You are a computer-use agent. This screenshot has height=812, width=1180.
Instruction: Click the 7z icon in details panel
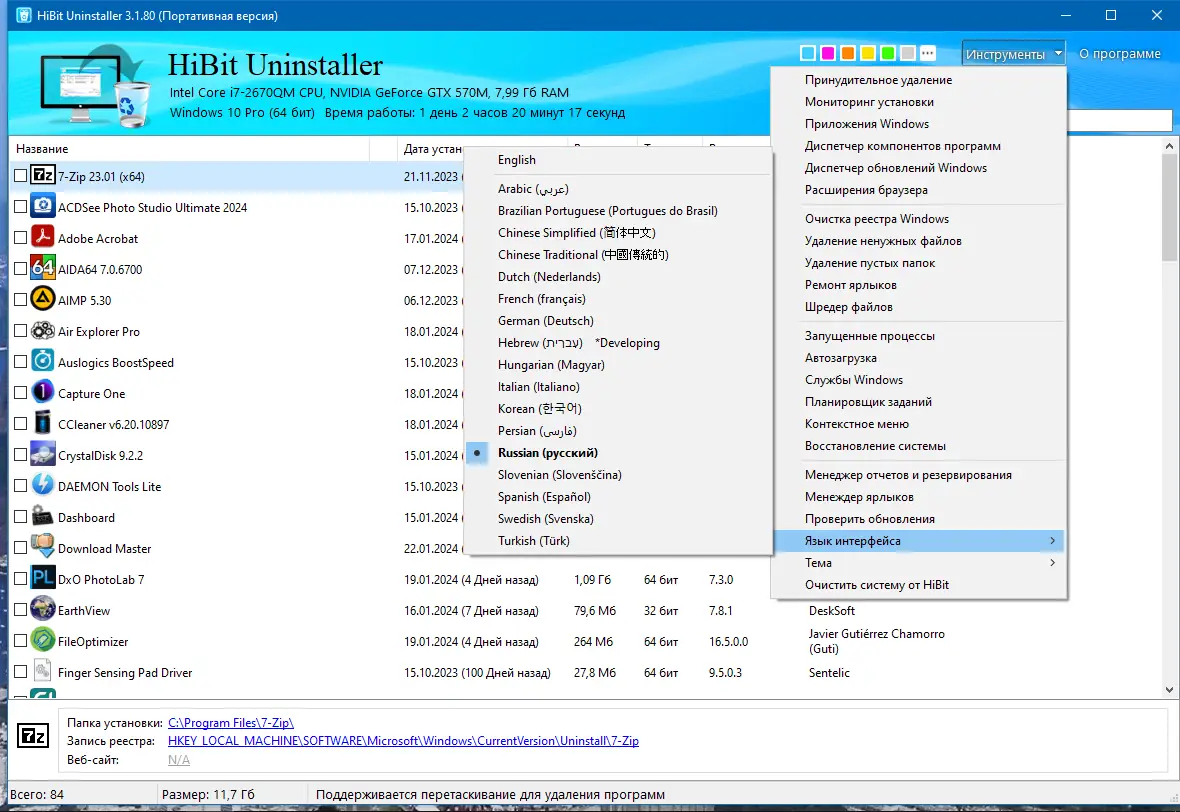tap(33, 736)
